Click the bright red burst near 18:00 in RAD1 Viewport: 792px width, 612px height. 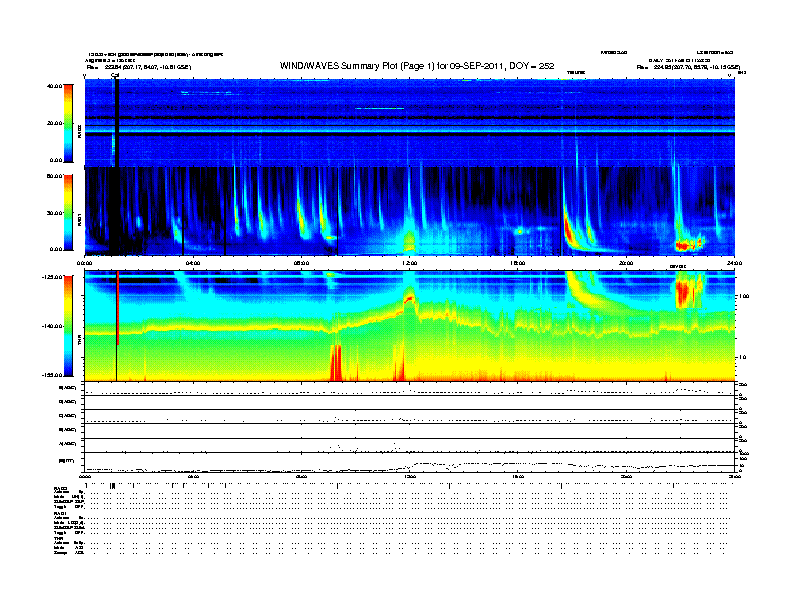[x=569, y=230]
